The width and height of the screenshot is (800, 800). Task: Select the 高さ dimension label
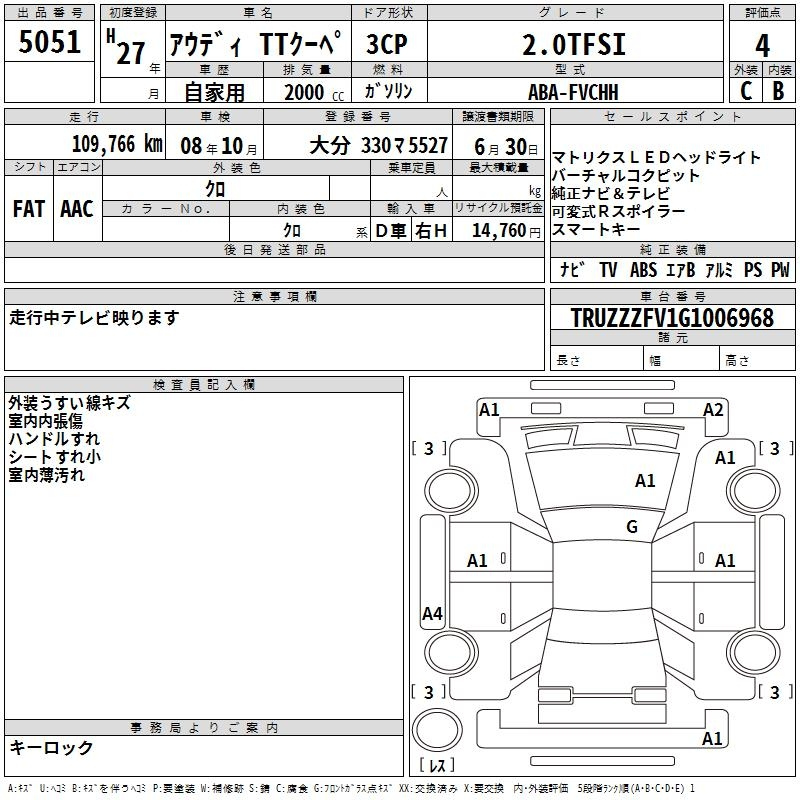[x=737, y=361]
